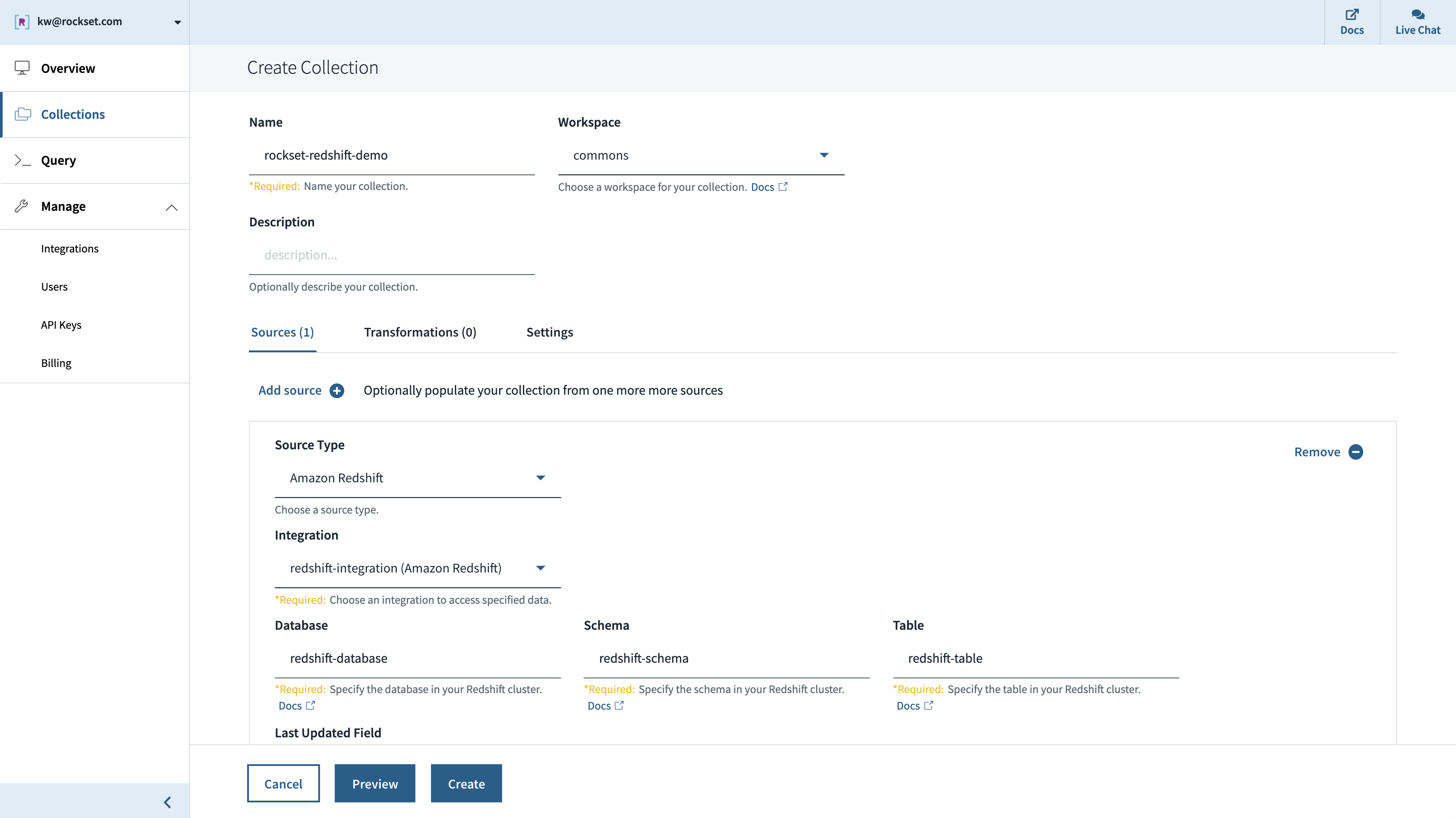Click the Preview button
This screenshot has height=818, width=1456.
point(375,783)
